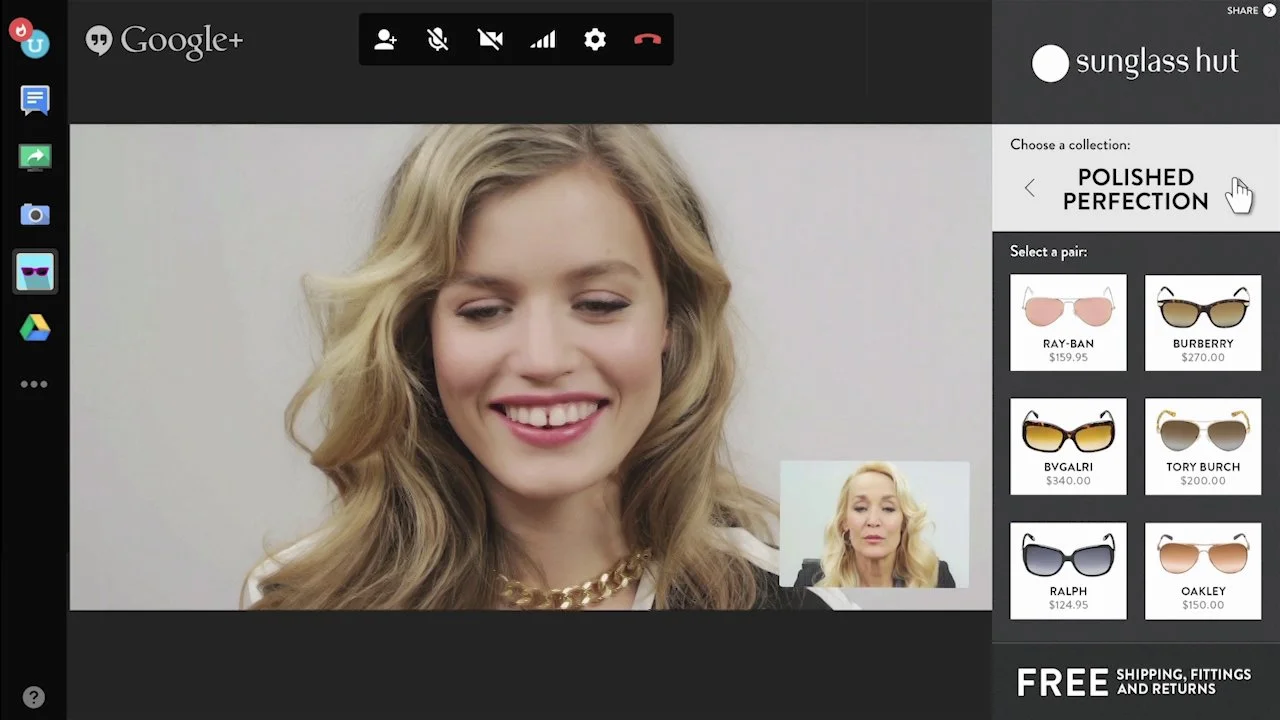The image size is (1280, 720).
Task: Toggle the camera off button
Action: click(490, 40)
